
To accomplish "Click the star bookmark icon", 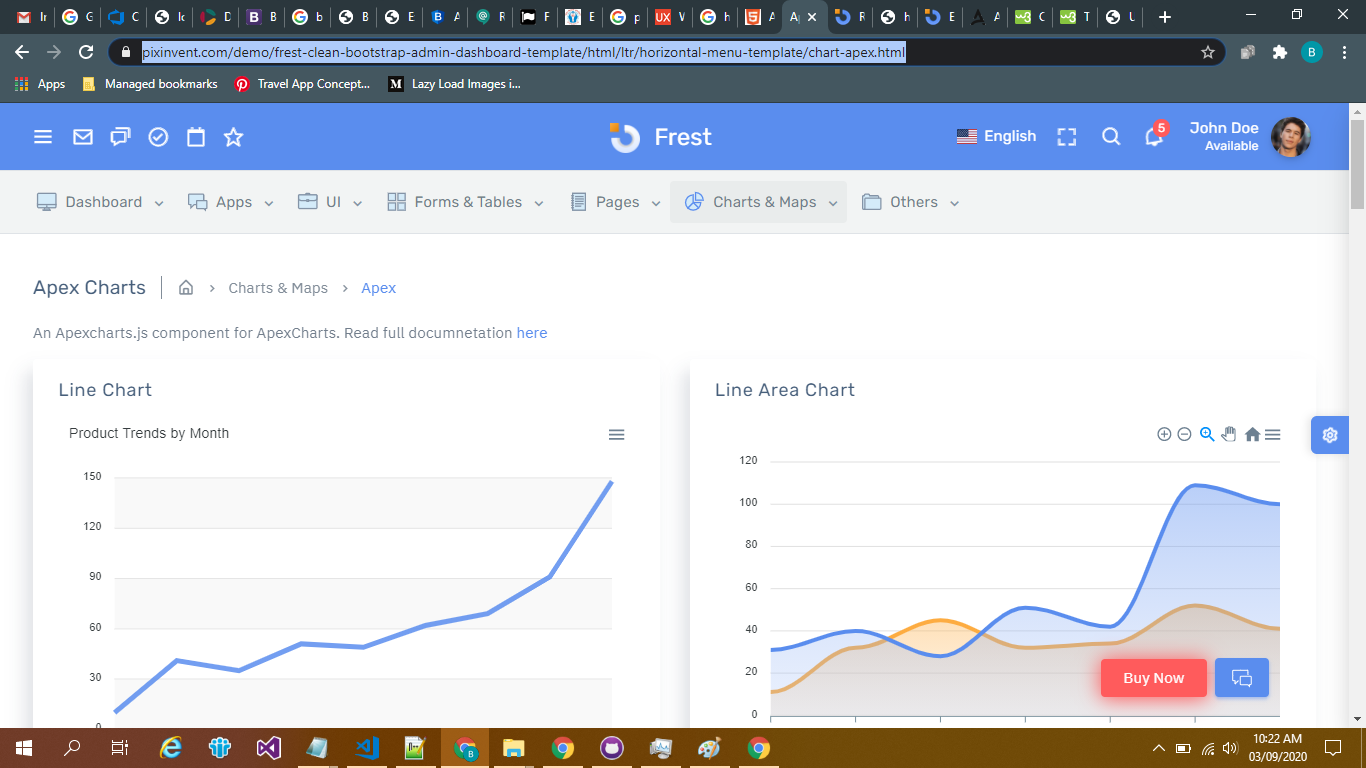I will click(233, 137).
